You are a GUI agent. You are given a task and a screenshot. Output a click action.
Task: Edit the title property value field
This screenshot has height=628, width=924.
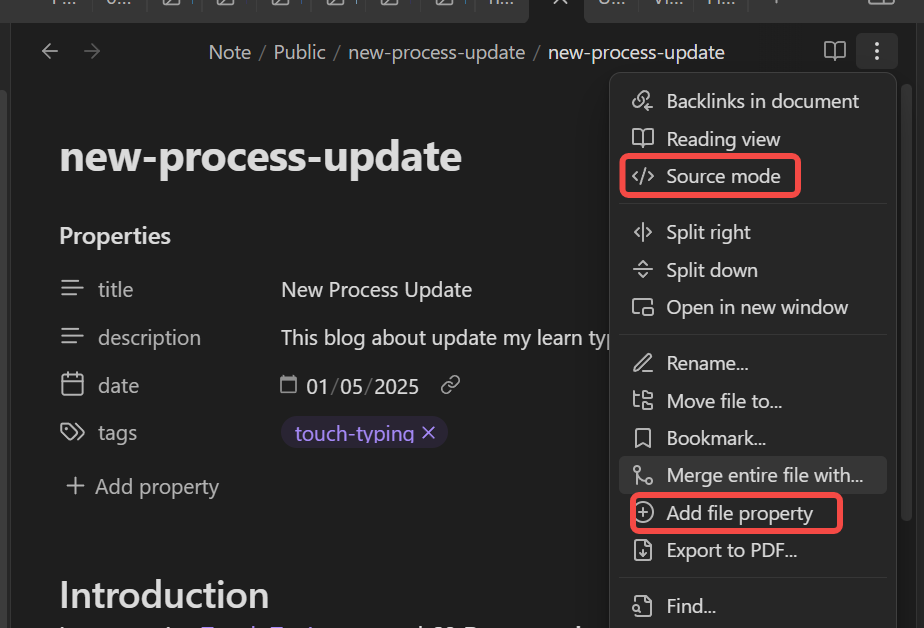click(376, 290)
